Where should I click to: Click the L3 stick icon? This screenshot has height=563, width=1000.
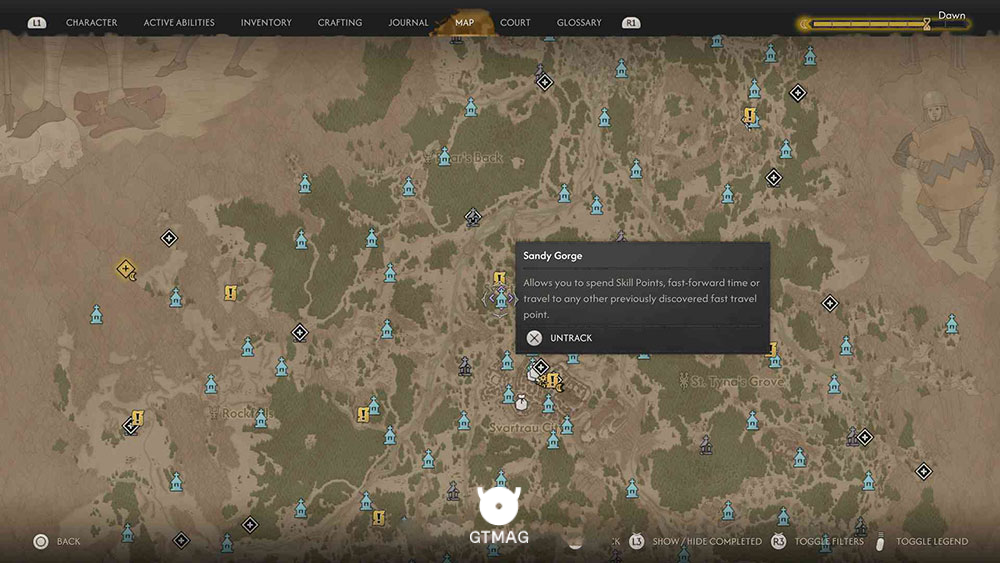636,541
